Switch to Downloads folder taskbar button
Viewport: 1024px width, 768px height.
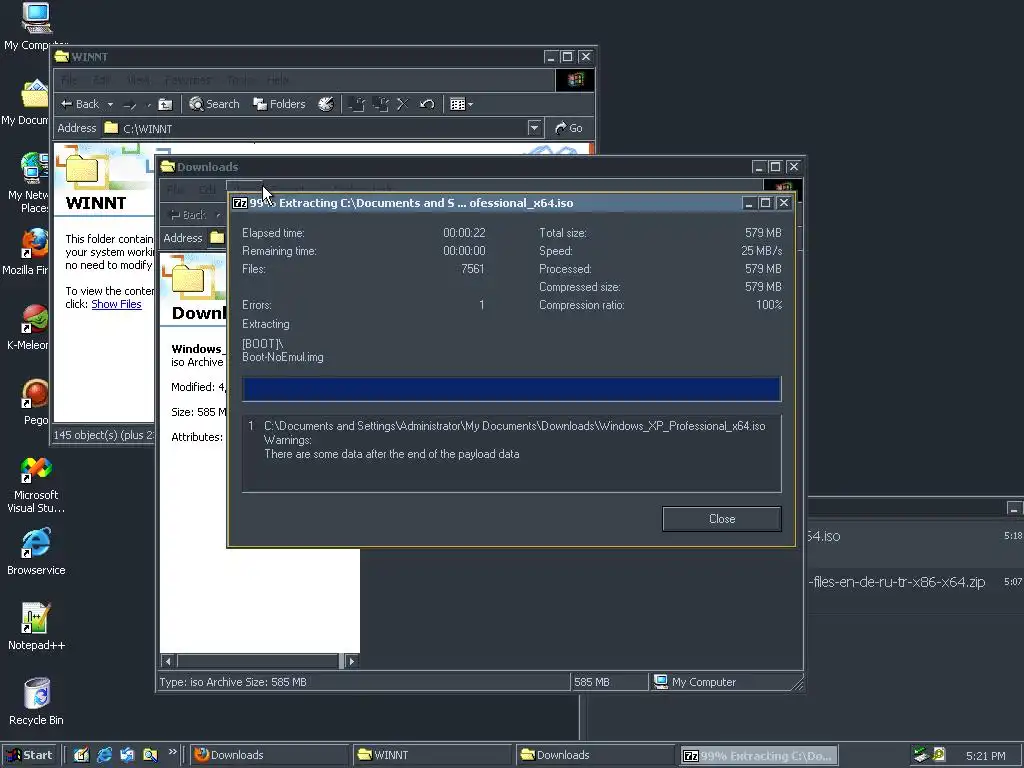[596, 755]
